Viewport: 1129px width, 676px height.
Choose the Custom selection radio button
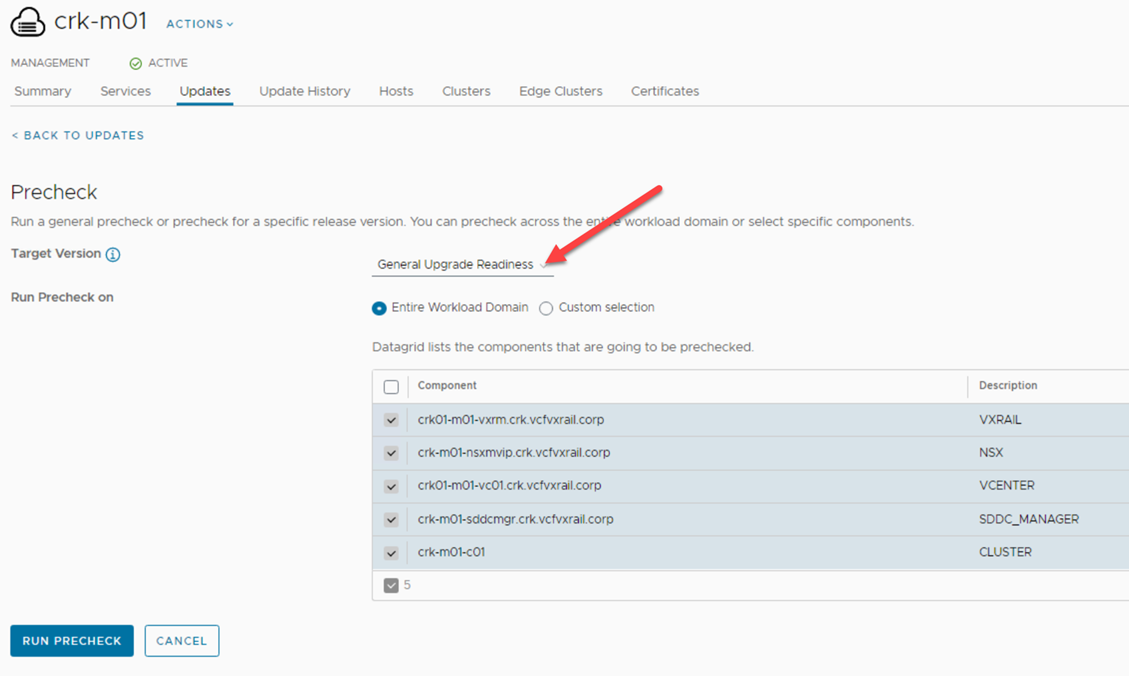coord(546,308)
